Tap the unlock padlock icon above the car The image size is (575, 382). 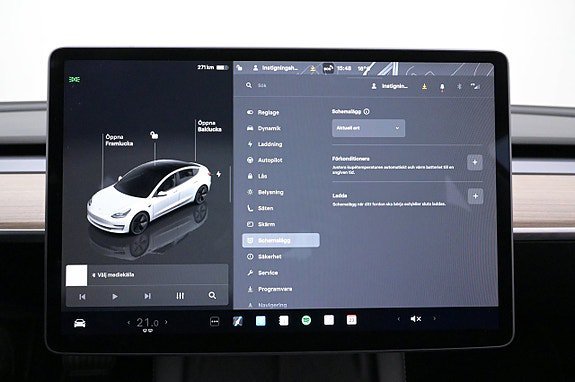point(154,135)
